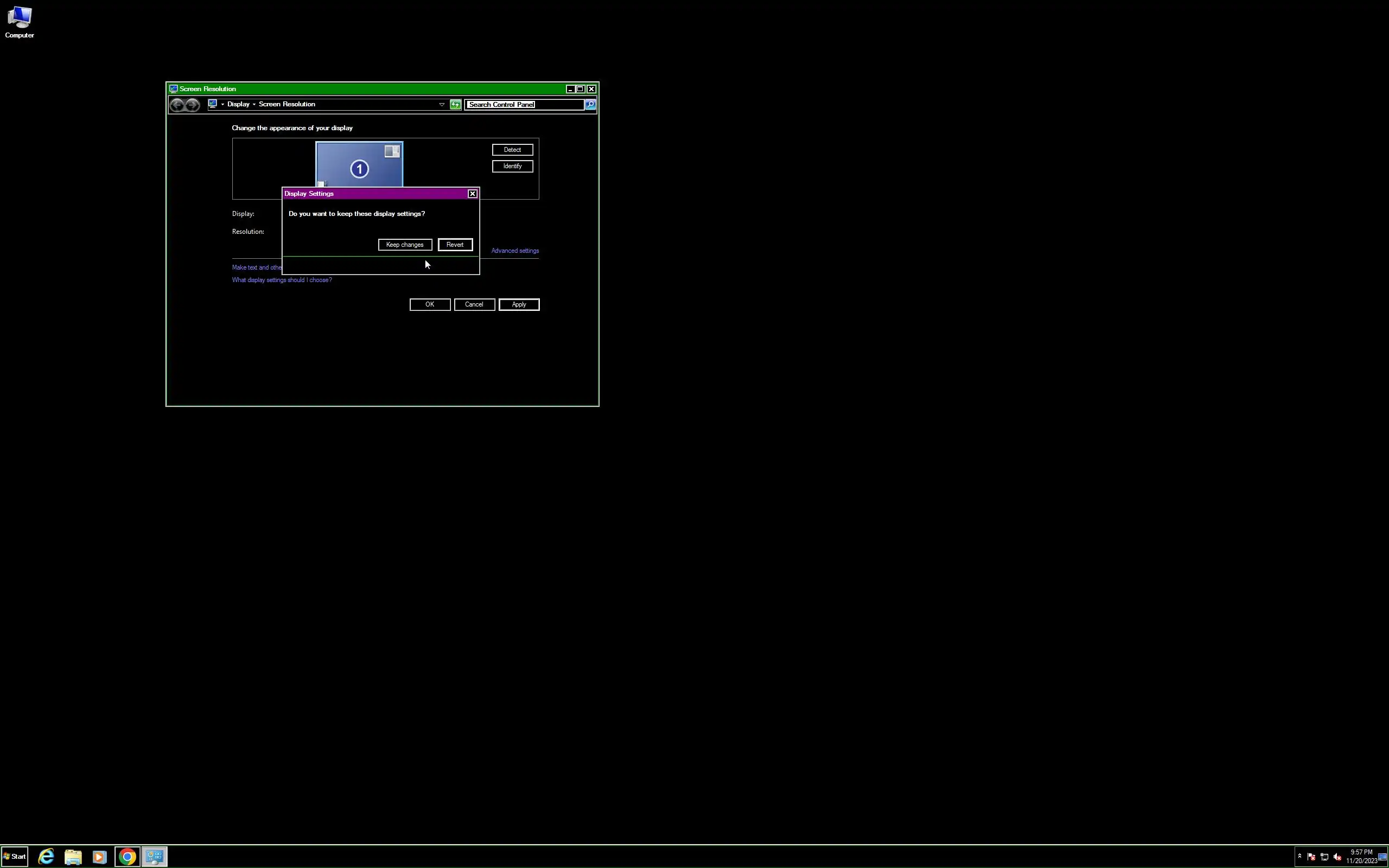Click What display settings should I choose

coord(282,280)
